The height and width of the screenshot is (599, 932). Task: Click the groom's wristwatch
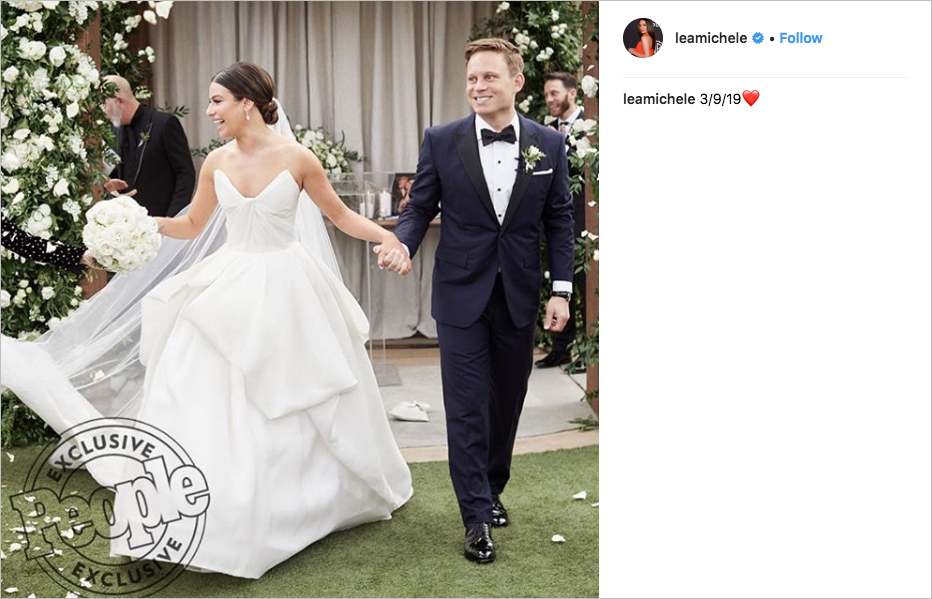560,295
